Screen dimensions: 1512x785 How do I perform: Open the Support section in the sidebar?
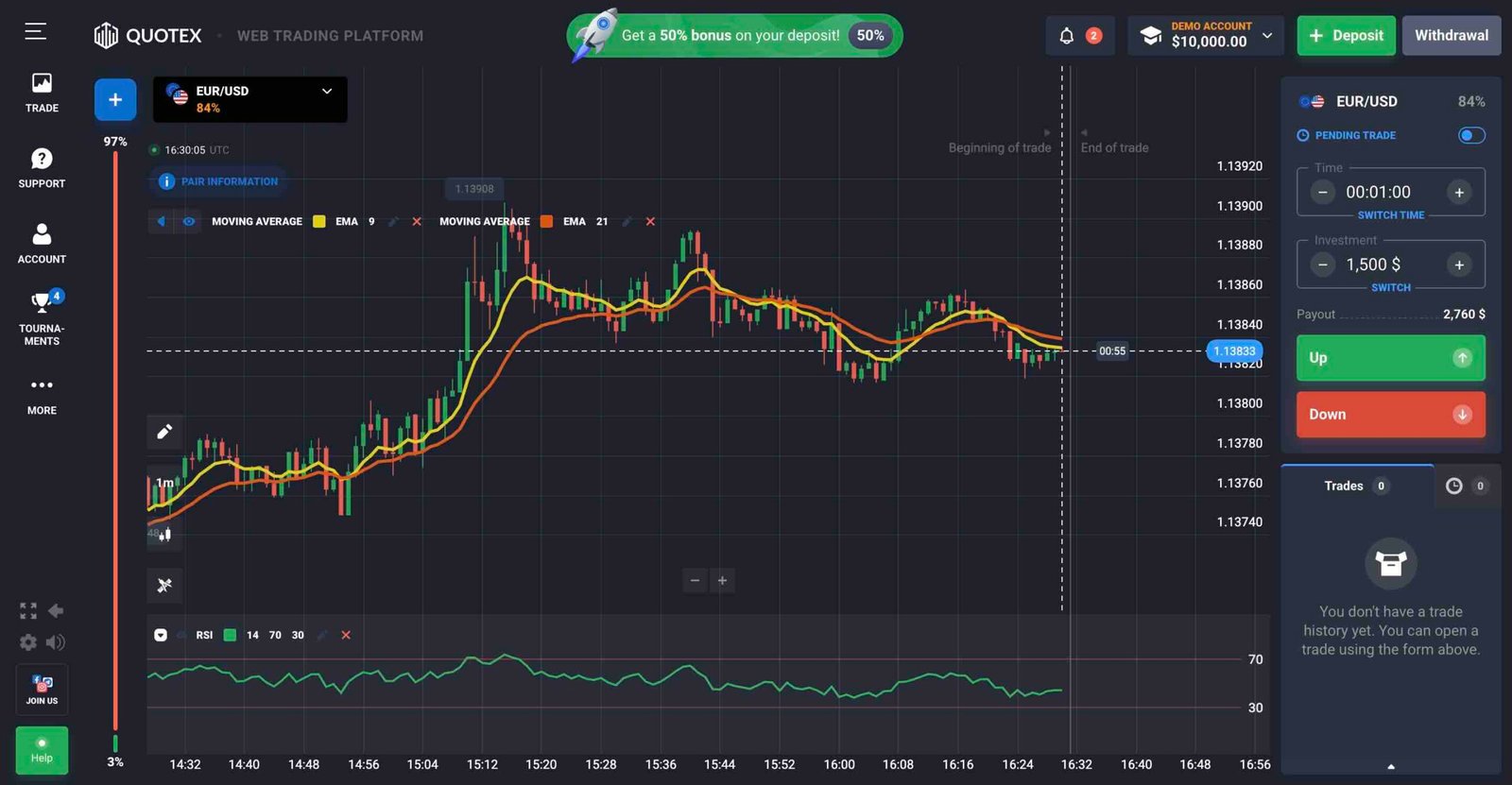[x=42, y=168]
